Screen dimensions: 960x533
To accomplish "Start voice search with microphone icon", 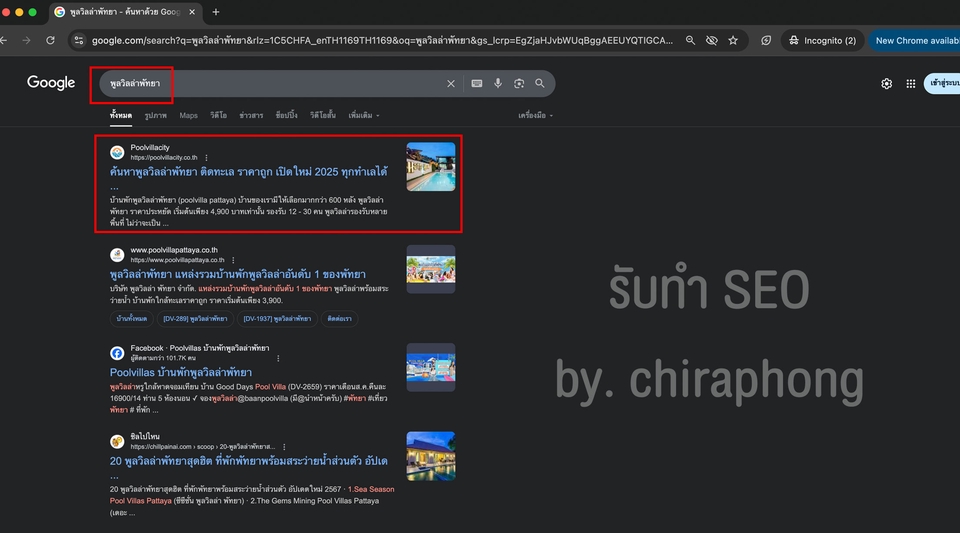I will (x=498, y=83).
